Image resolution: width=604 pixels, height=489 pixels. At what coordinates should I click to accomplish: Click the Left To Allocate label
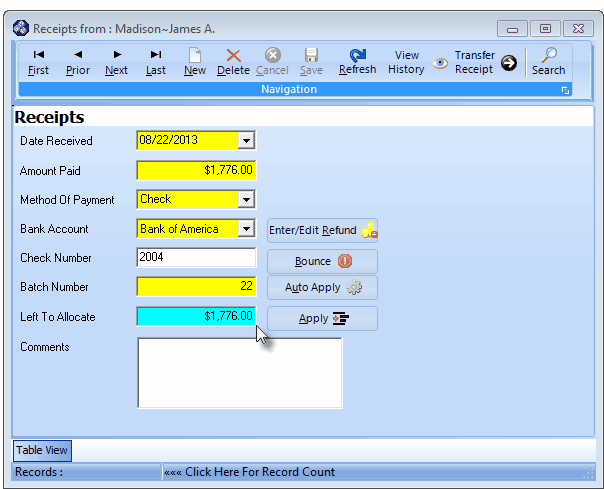58,317
